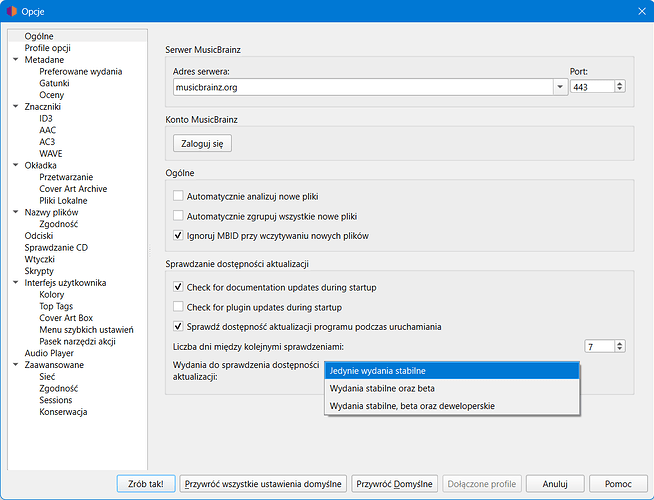Select Audio Player in the options tree
Screen dimensions: 654x500
(49, 353)
